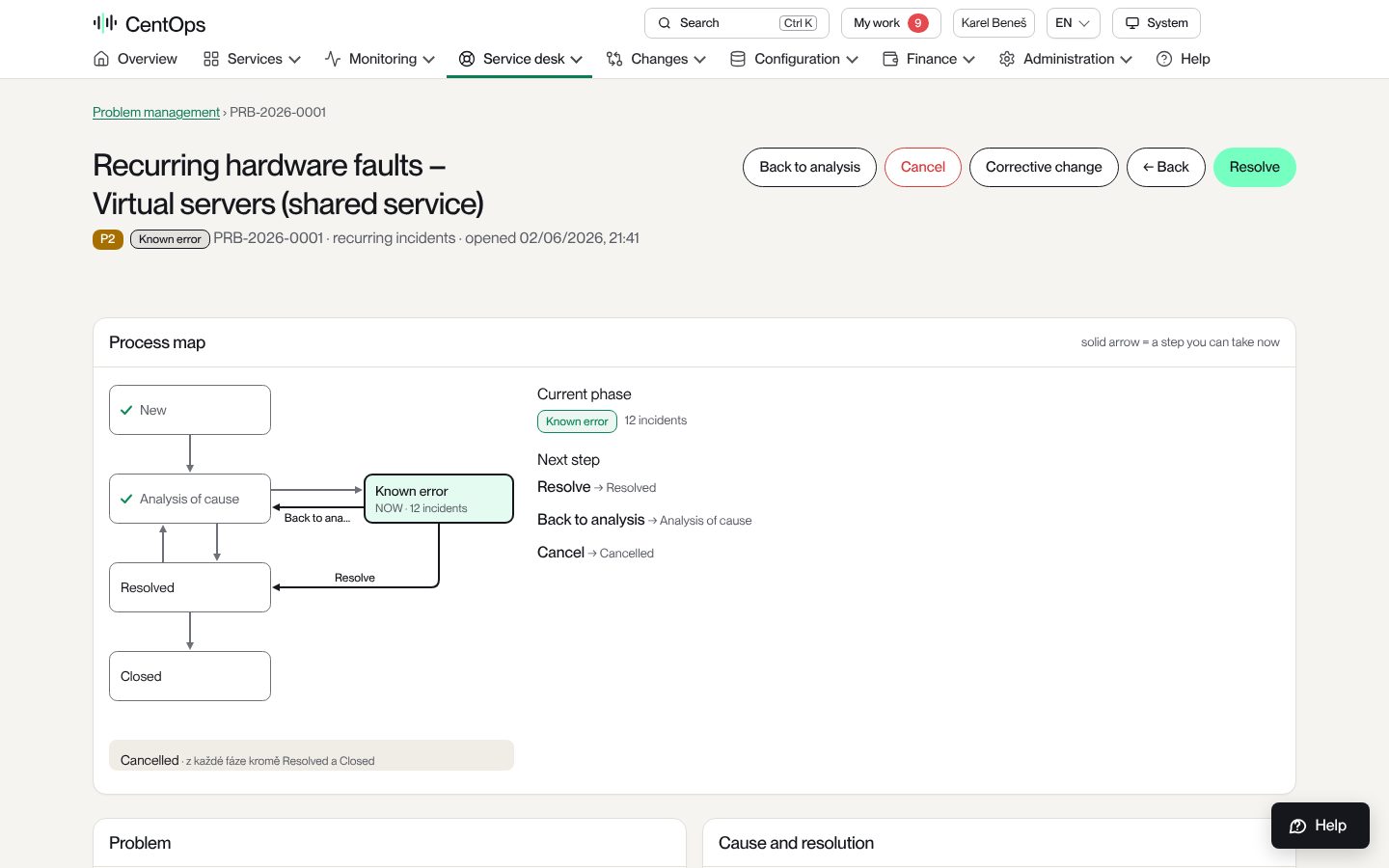Open the EN language dropdown
The height and width of the screenshot is (868, 1389).
(x=1074, y=23)
